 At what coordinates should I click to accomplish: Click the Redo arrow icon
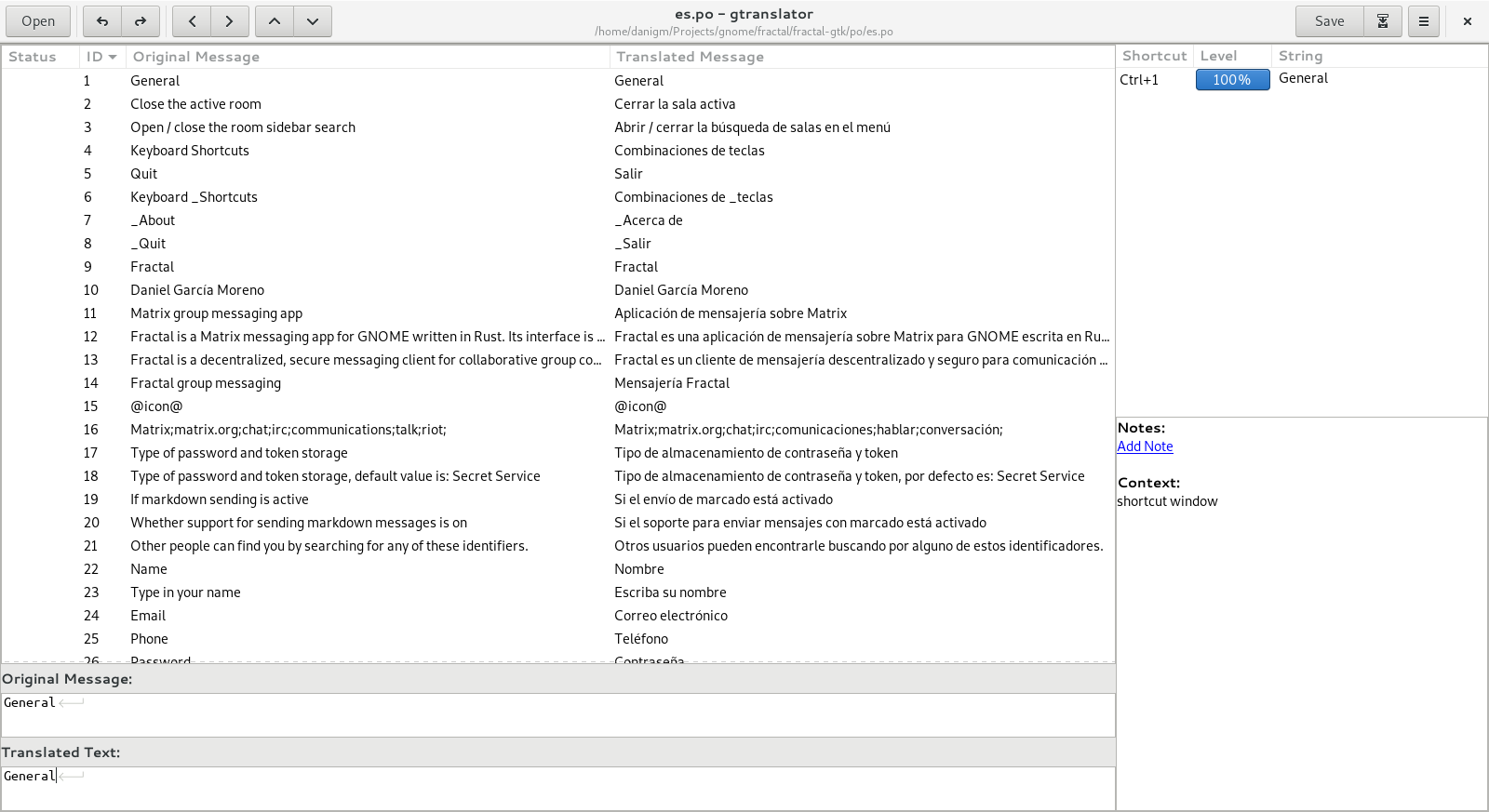(x=141, y=21)
